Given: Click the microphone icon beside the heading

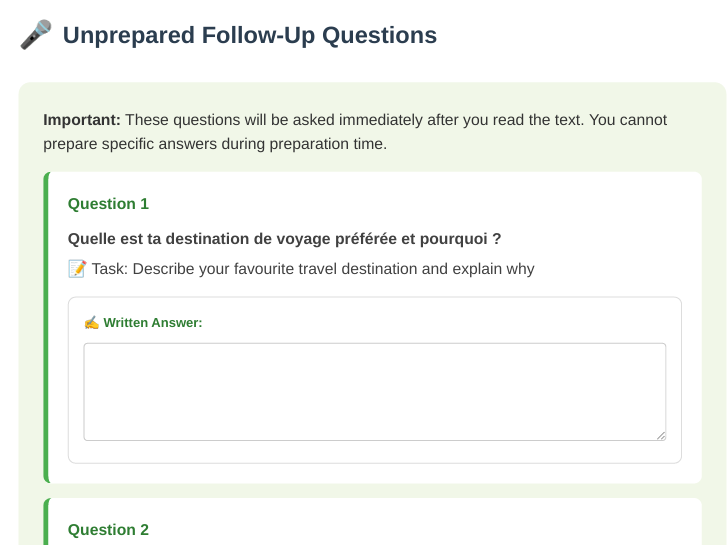Looking at the screenshot, I should [x=36, y=35].
